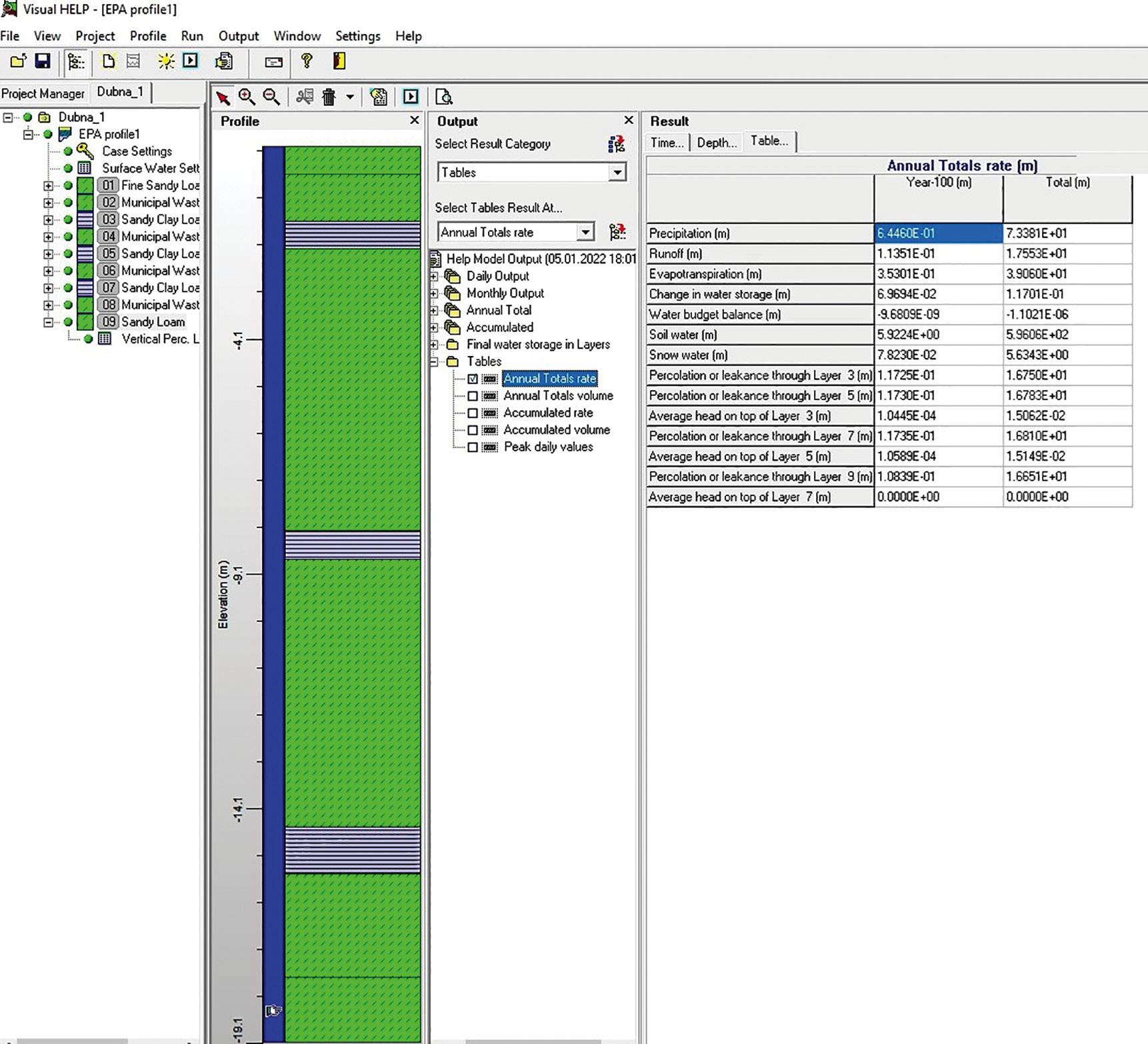Close the Output panel

pyautogui.click(x=628, y=120)
